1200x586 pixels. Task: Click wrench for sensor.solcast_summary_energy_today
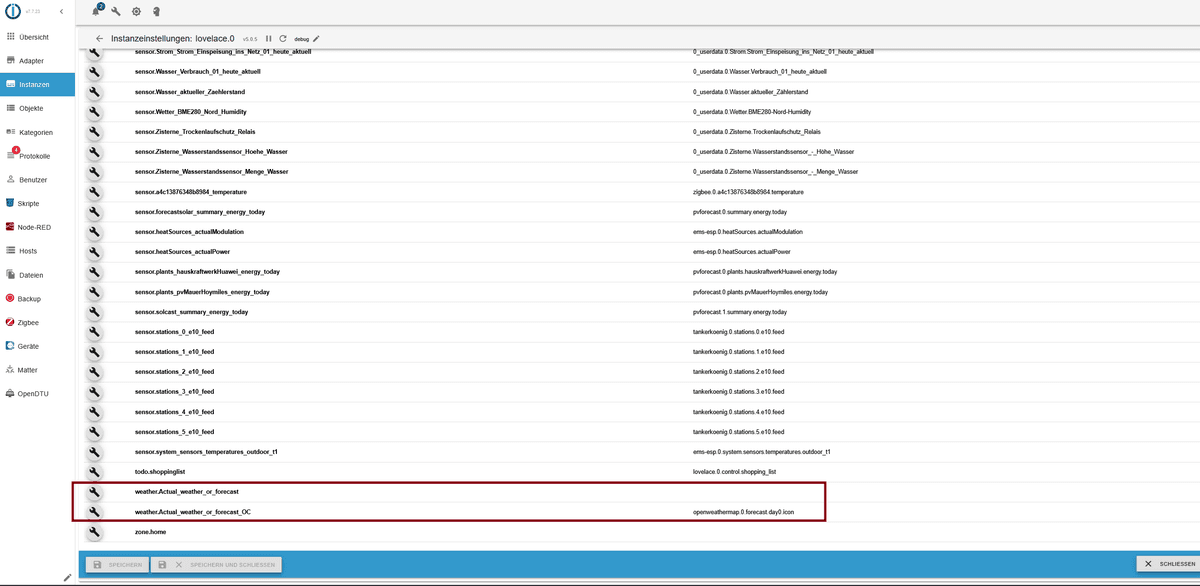pos(93,312)
